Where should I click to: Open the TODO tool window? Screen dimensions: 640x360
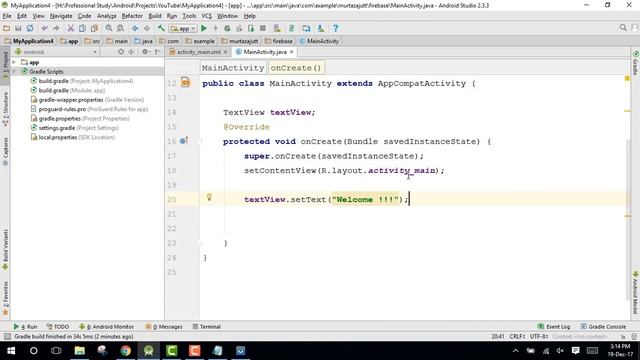tap(58, 327)
